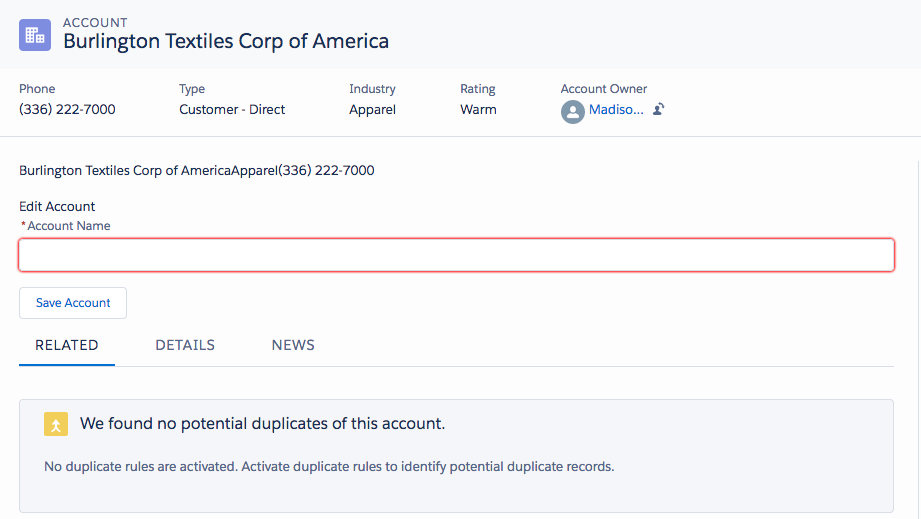Click the Account Owner avatar icon
921x519 pixels.
click(x=572, y=111)
